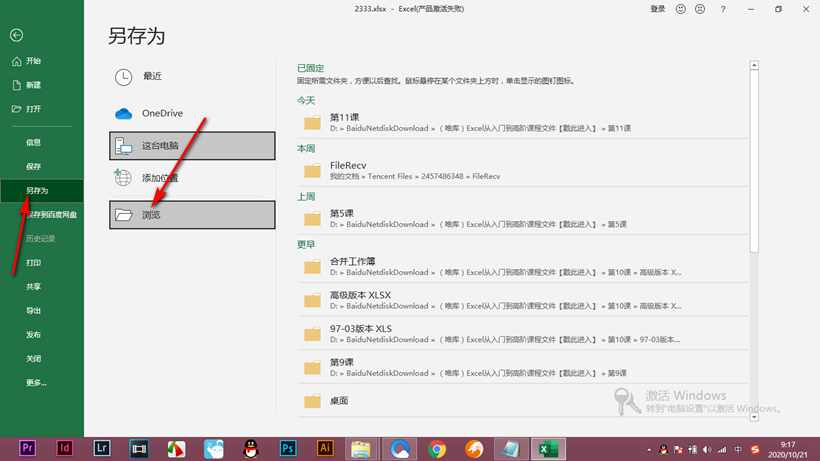Open the 合并工作簿 folder

pyautogui.click(x=523, y=267)
